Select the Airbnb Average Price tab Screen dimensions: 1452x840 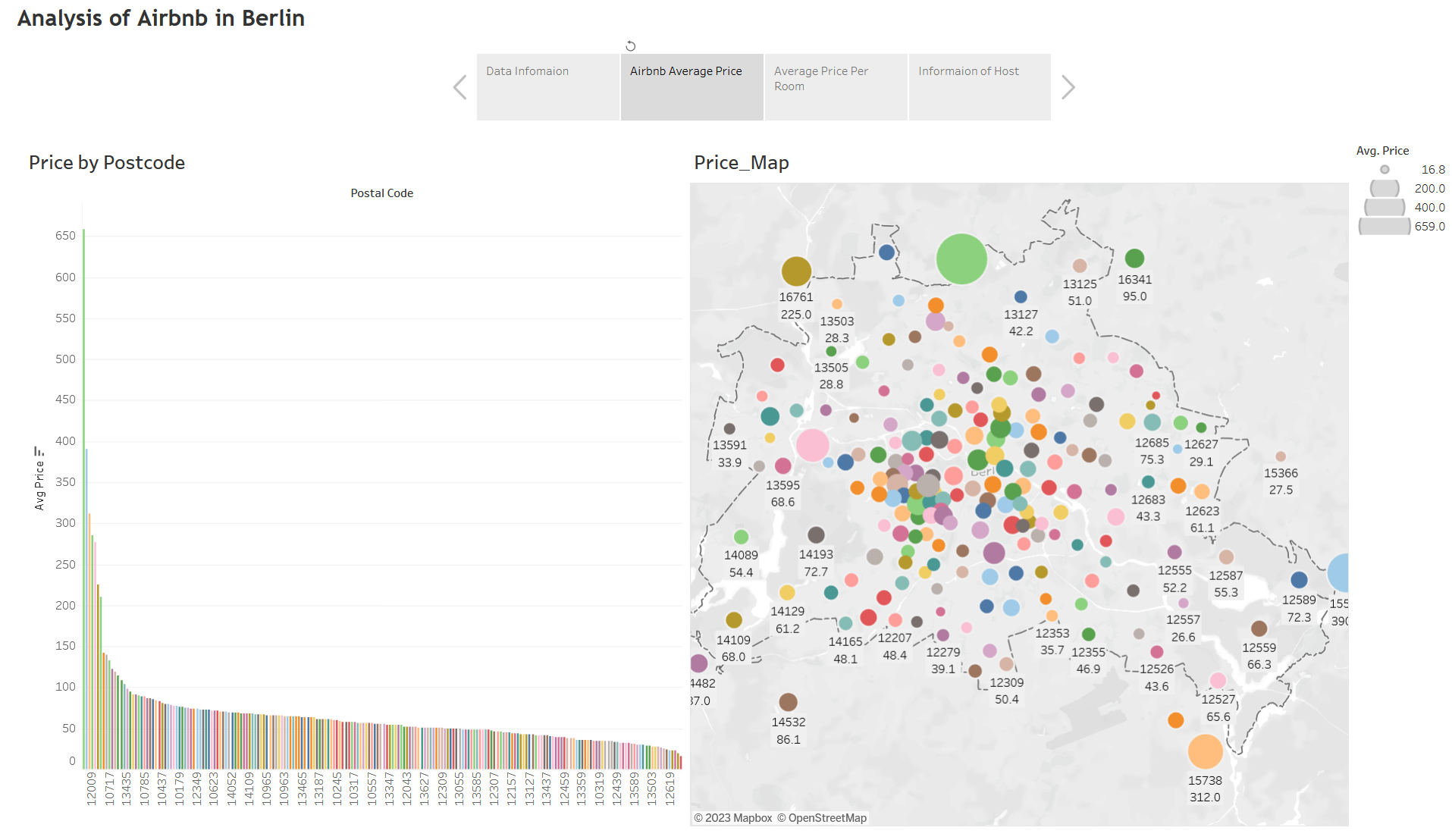click(692, 86)
